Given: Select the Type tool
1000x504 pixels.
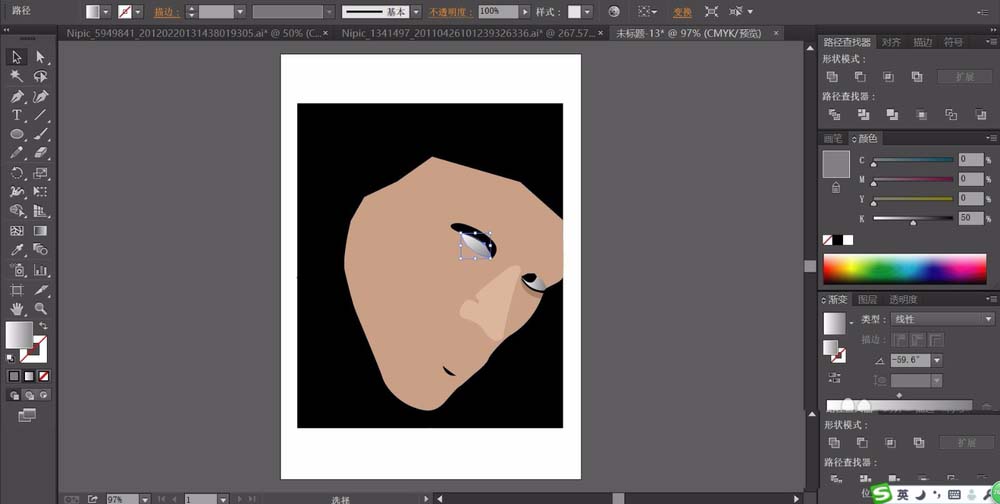Looking at the screenshot, I should pos(17,115).
